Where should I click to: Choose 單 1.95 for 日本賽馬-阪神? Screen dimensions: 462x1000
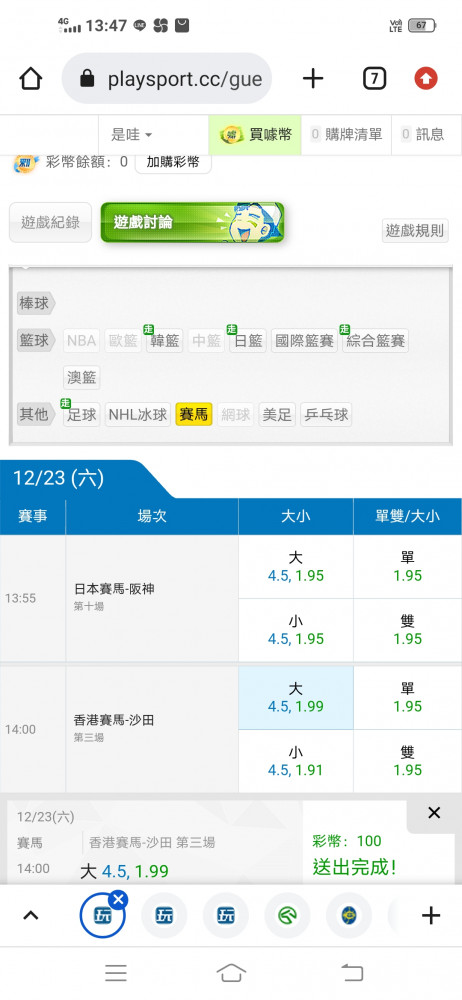[x=408, y=567]
